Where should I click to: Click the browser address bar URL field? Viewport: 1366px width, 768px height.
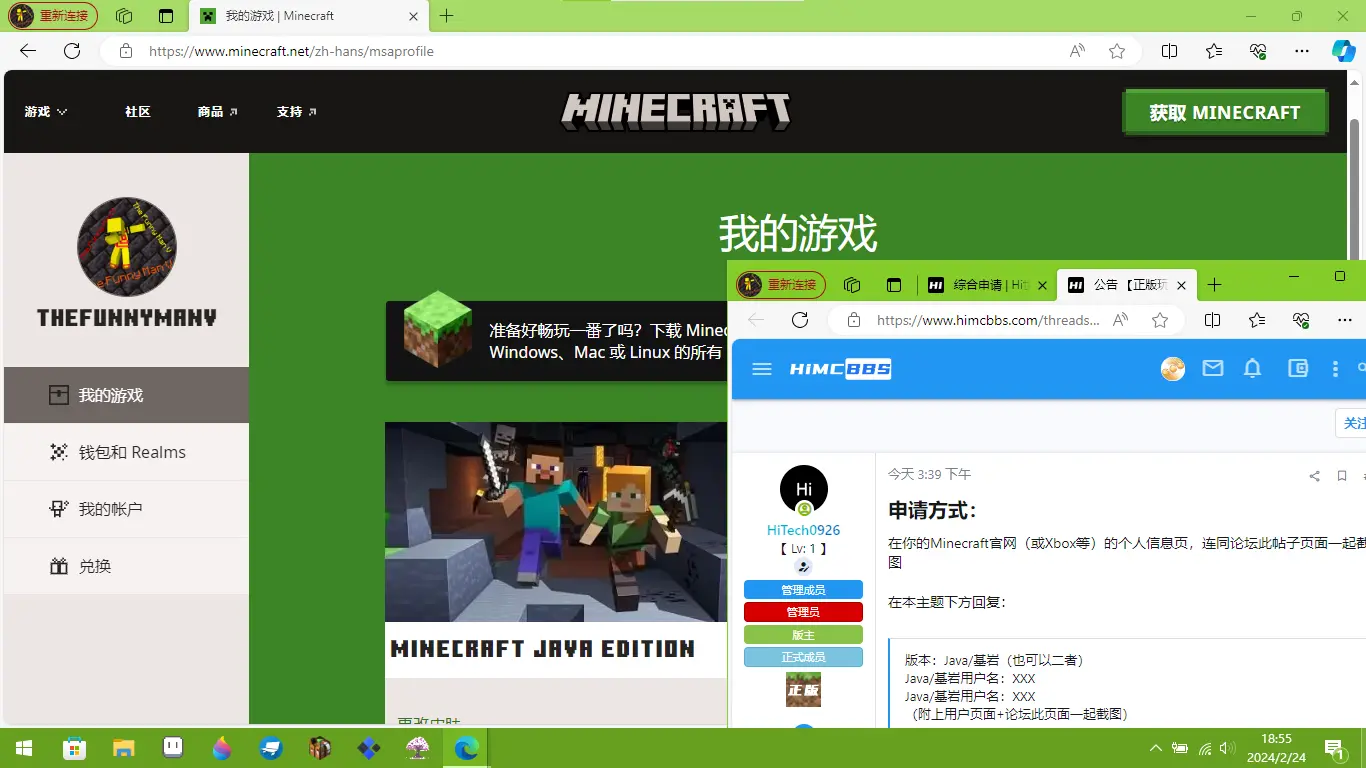[300, 51]
